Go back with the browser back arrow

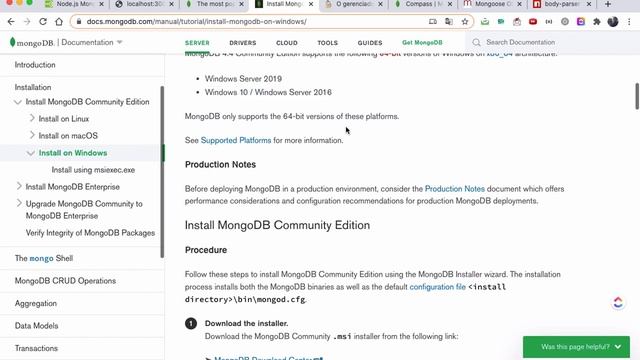[11, 22]
